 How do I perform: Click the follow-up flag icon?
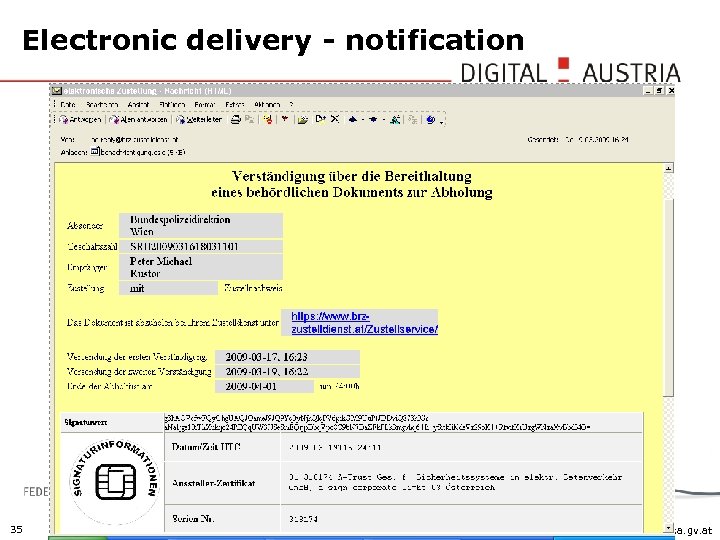point(268,119)
